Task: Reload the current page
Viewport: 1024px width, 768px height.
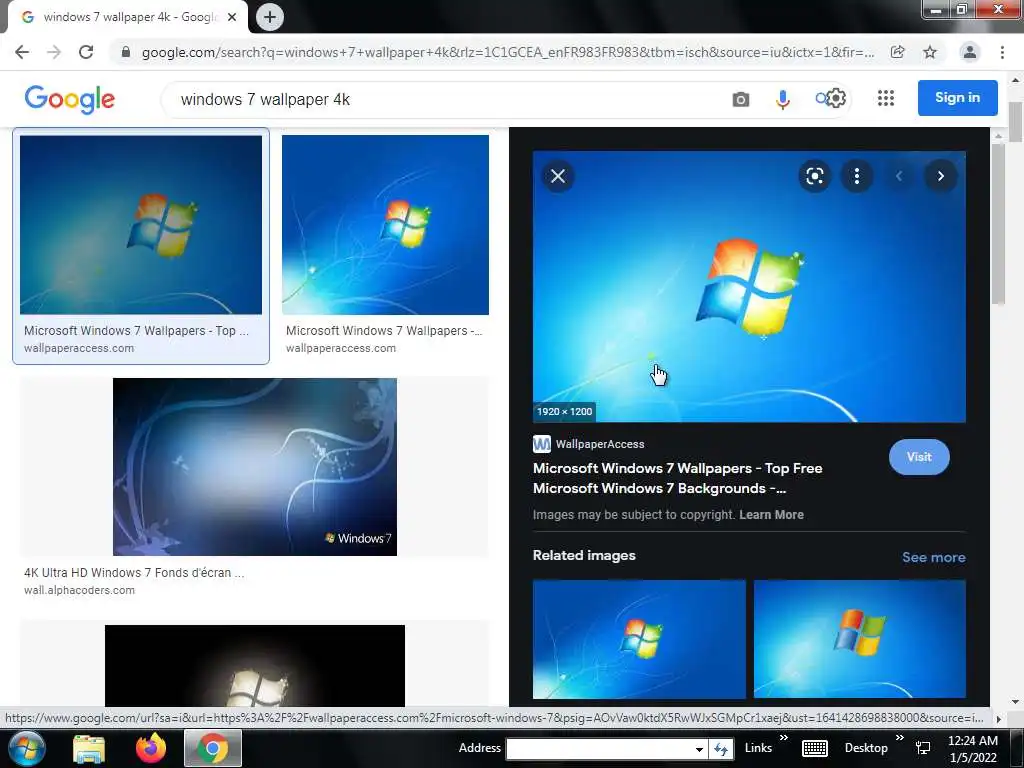Action: (x=86, y=52)
